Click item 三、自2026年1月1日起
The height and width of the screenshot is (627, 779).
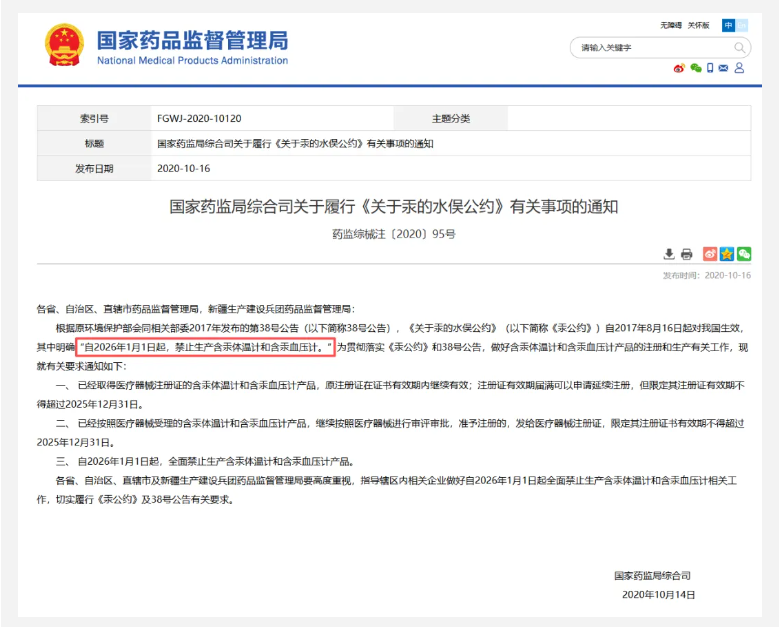(205, 462)
